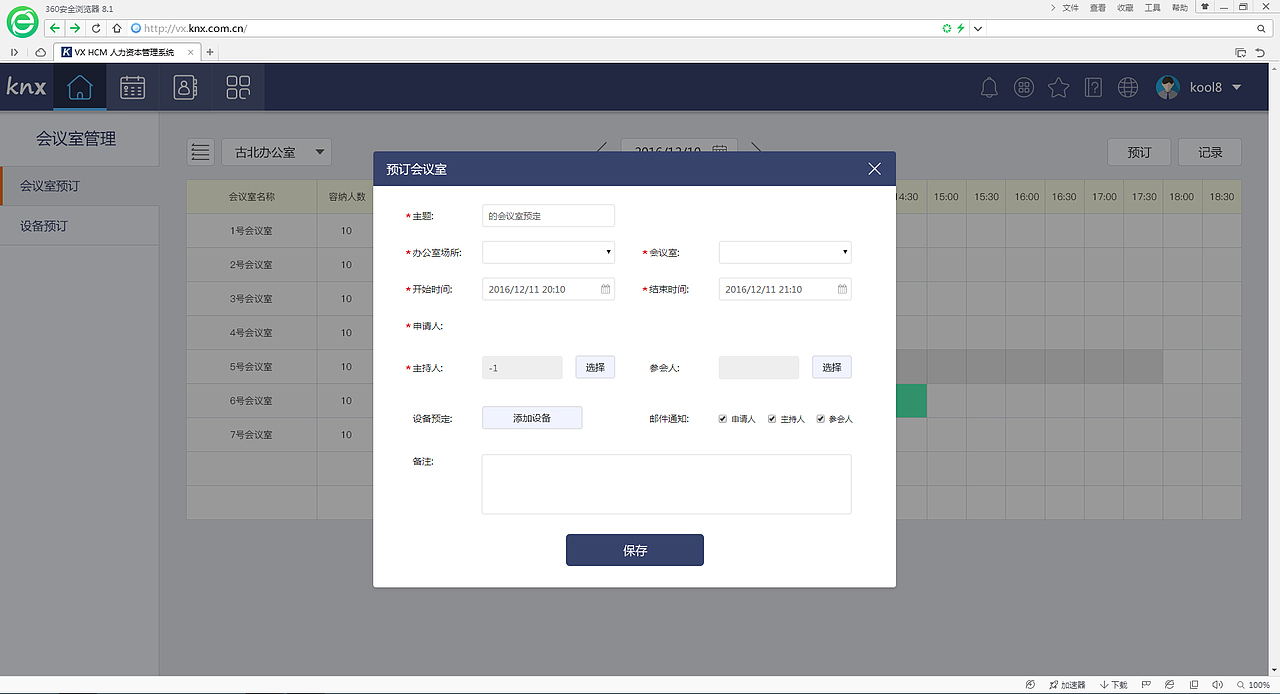Click the subject input field
The width and height of the screenshot is (1280, 694).
pyautogui.click(x=548, y=215)
